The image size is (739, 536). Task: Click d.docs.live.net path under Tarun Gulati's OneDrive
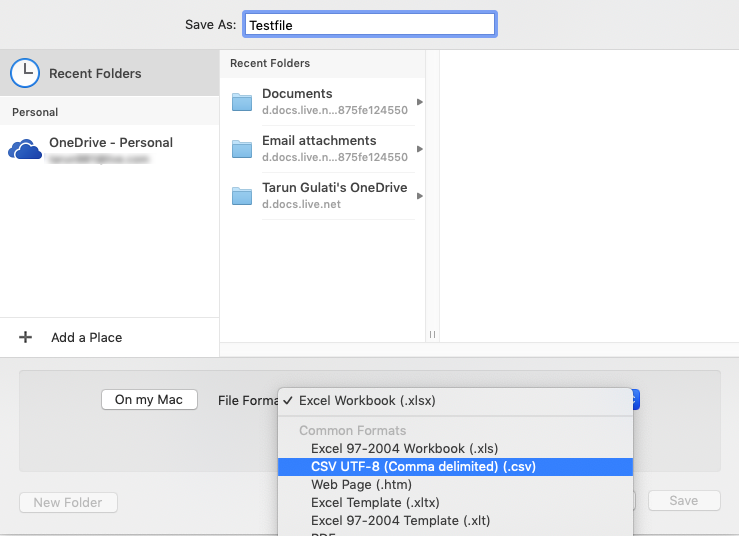301,204
